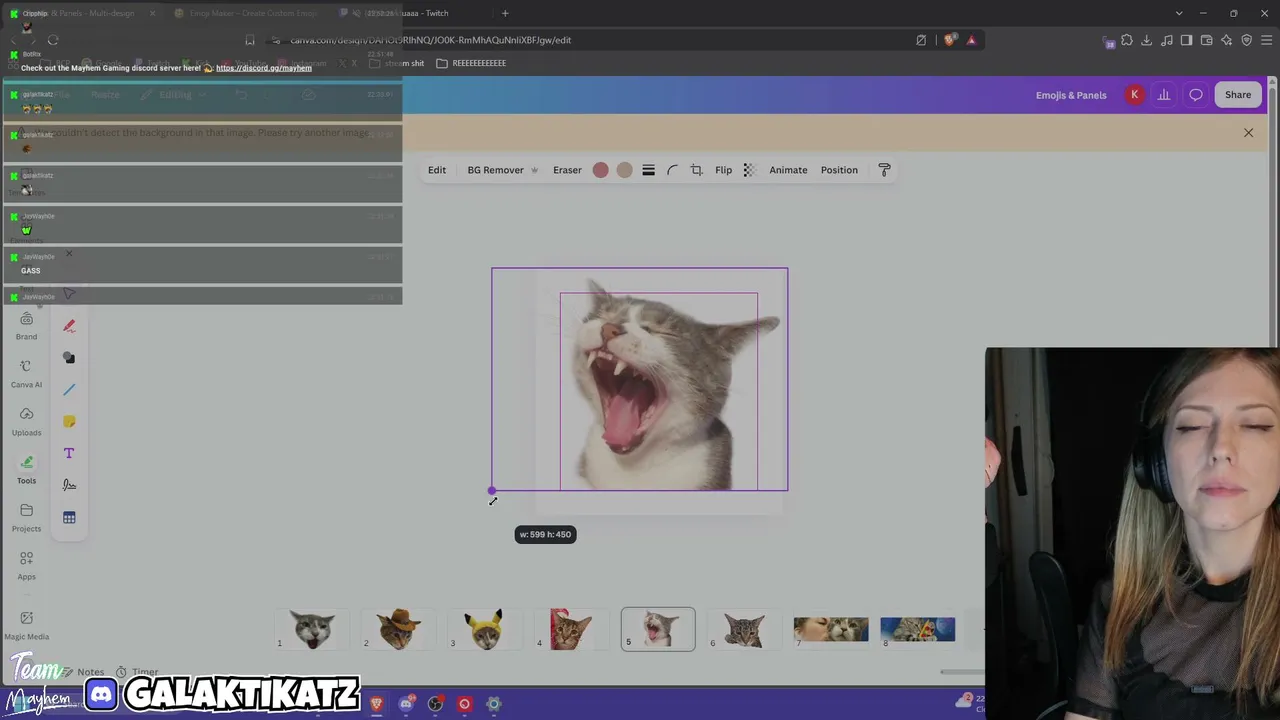Click the Animate button
The image size is (1280, 720).
pyautogui.click(x=788, y=170)
